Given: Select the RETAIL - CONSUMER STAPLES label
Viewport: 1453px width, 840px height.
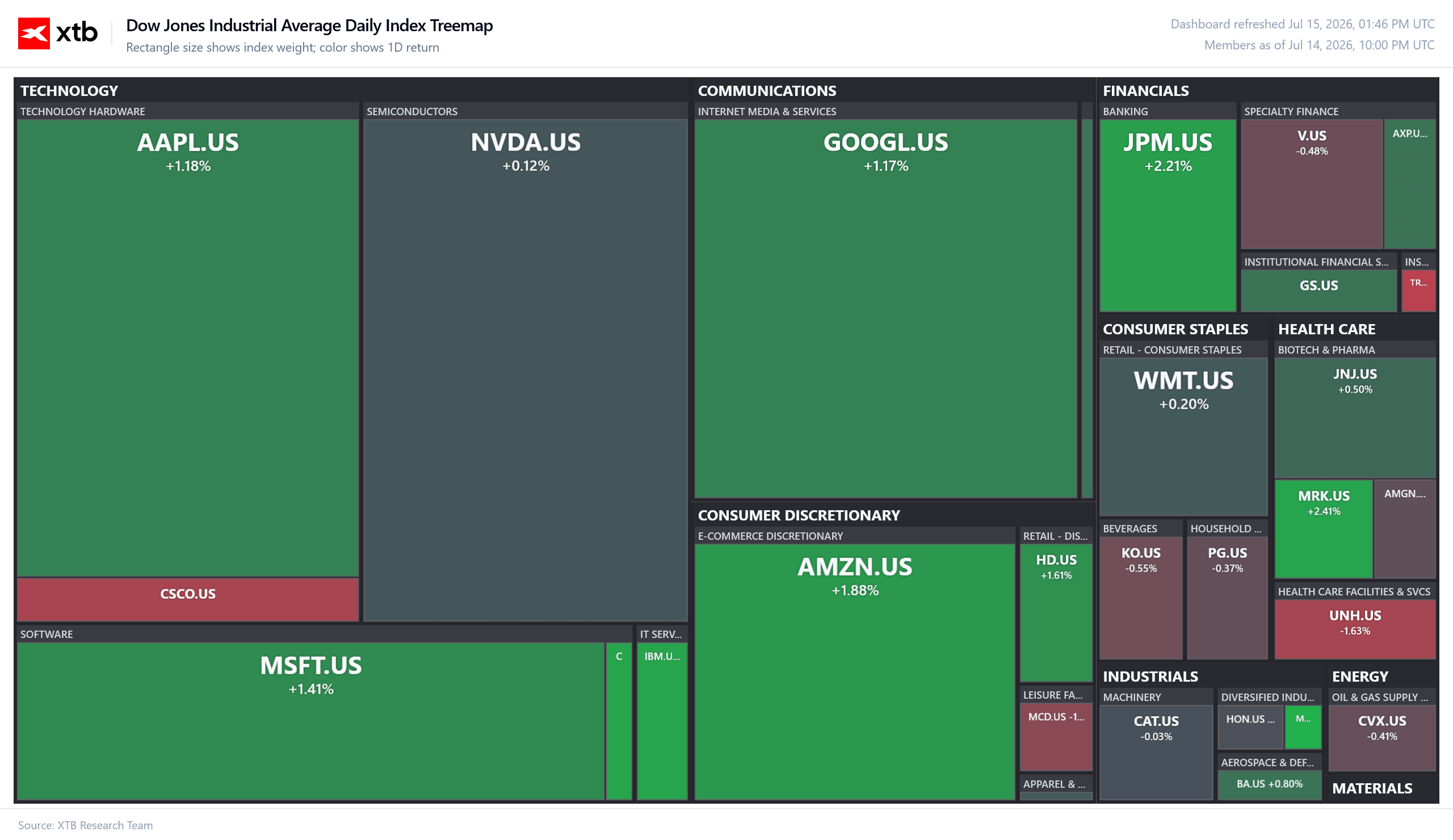Looking at the screenshot, I should (x=1171, y=350).
